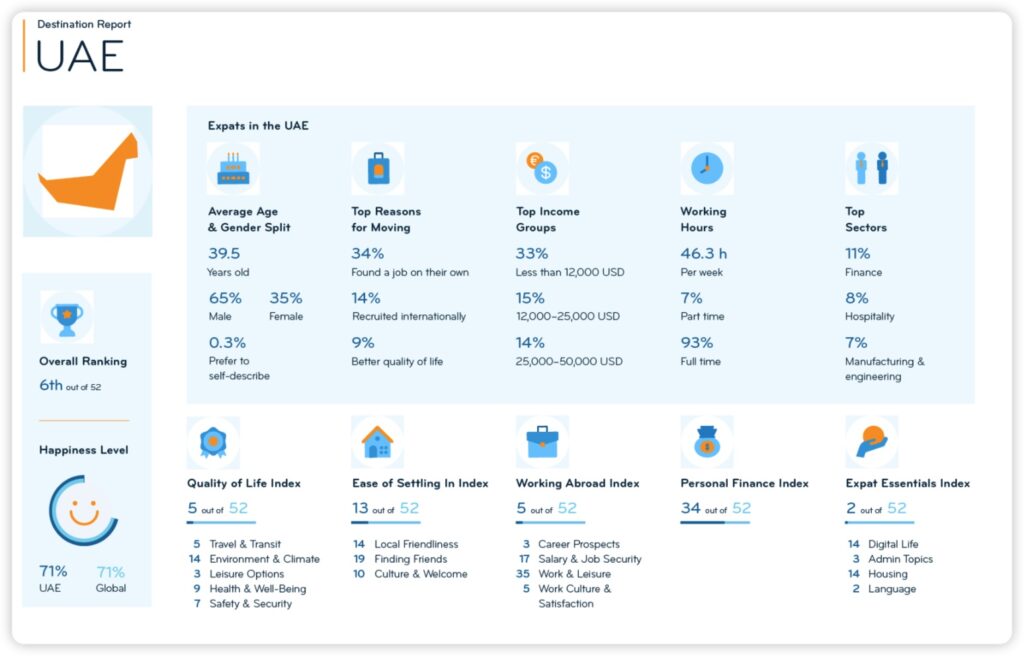The width and height of the screenshot is (1024, 656).
Task: Select the Travel & Transit subcategory
Action: pos(246,544)
